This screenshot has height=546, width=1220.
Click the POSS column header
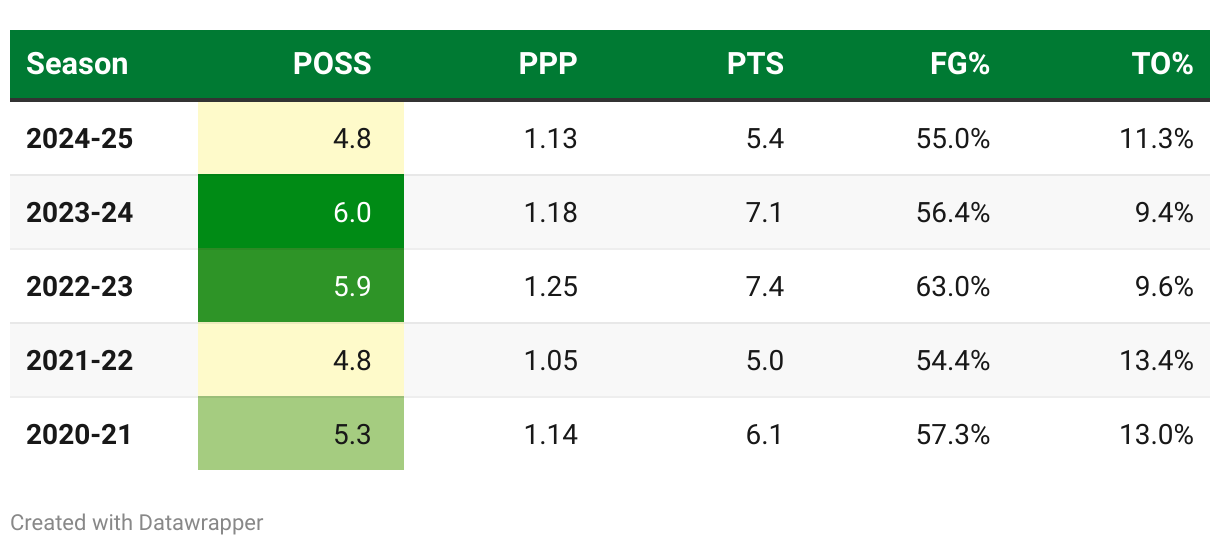click(332, 64)
